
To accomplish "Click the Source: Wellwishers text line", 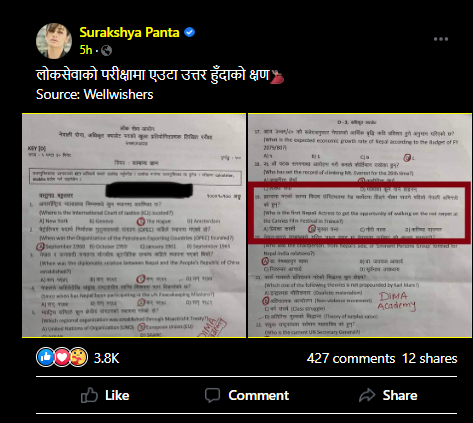I will pos(95,94).
